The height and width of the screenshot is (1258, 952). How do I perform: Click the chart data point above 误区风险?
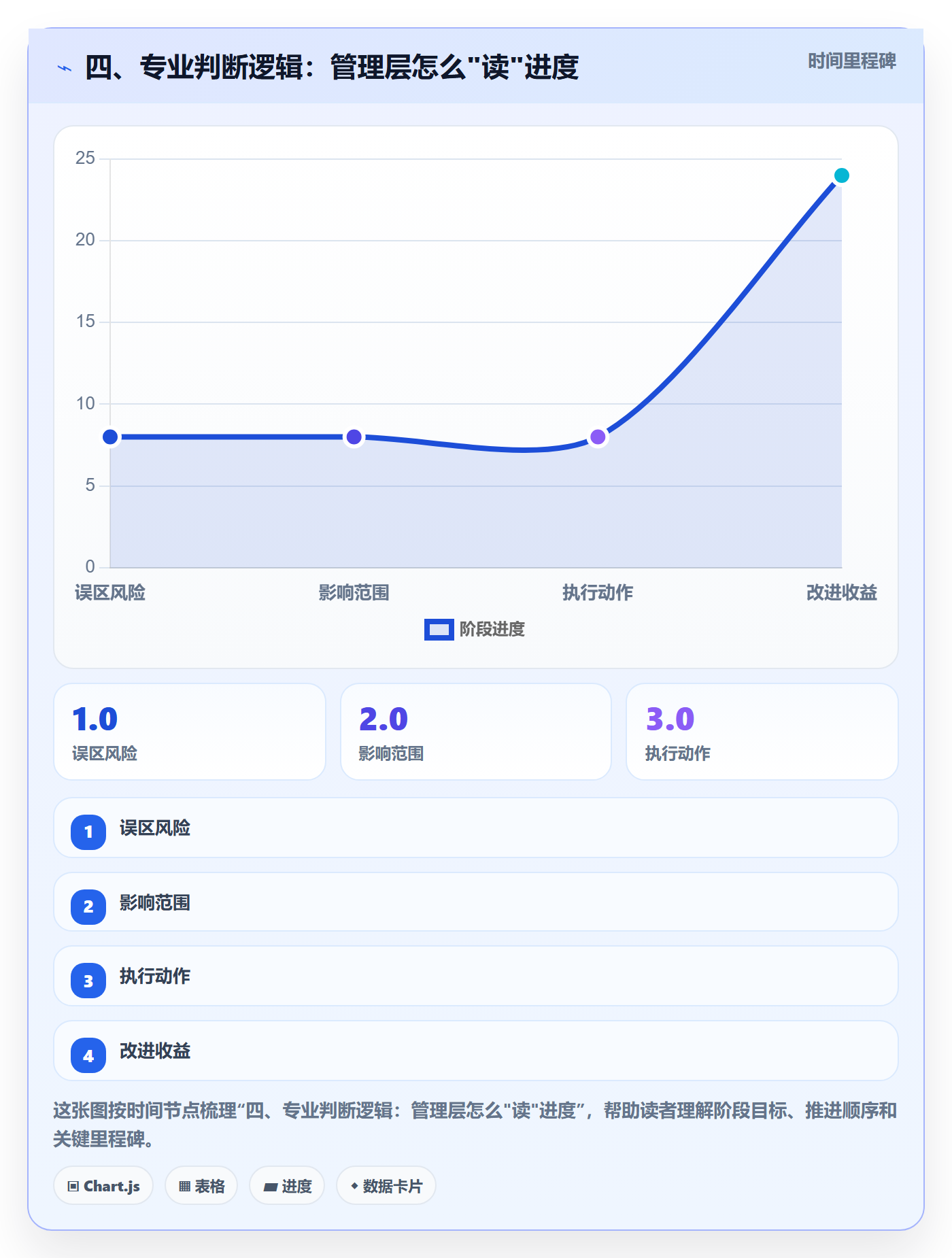click(110, 437)
